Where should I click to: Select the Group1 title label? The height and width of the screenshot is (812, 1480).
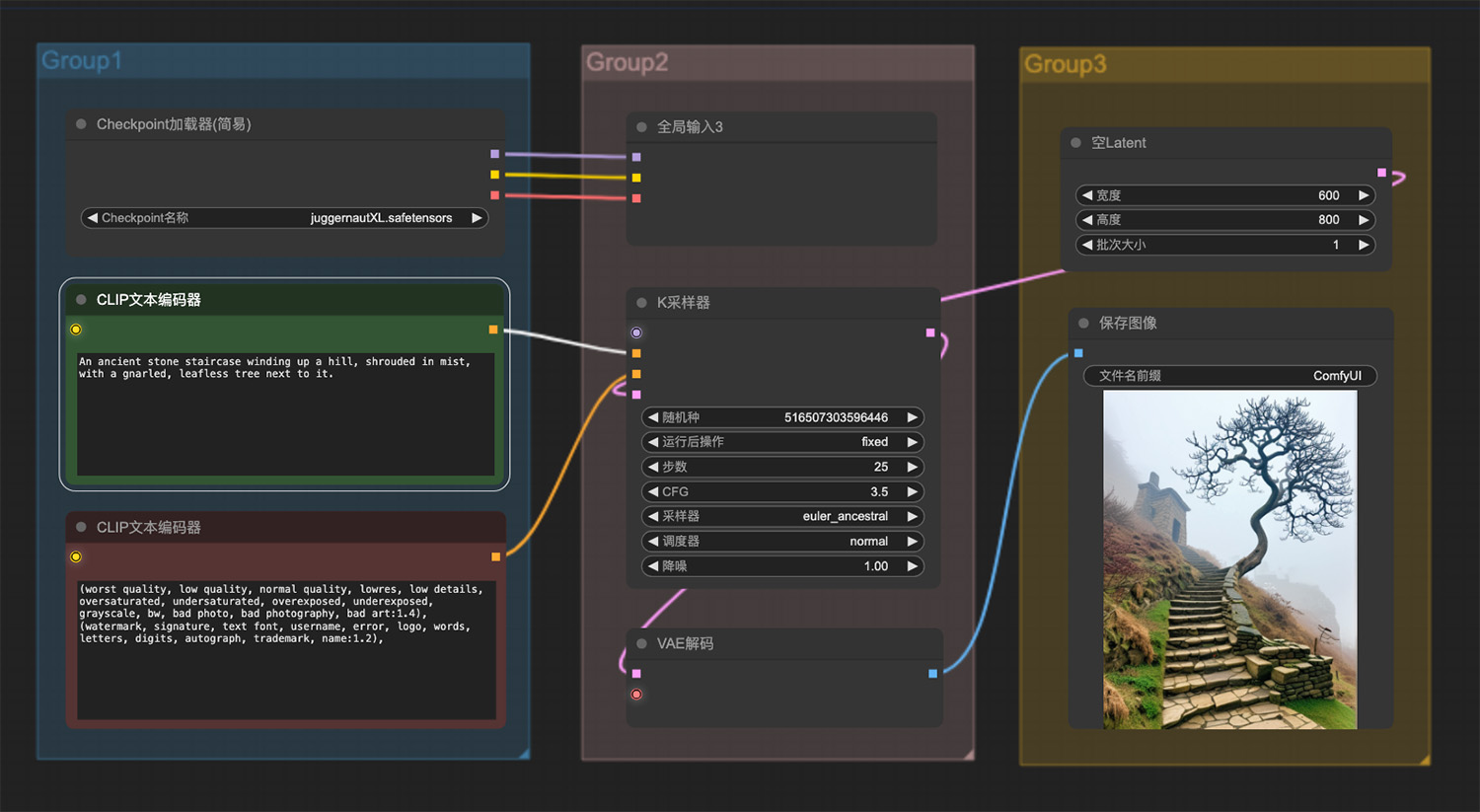pos(81,60)
